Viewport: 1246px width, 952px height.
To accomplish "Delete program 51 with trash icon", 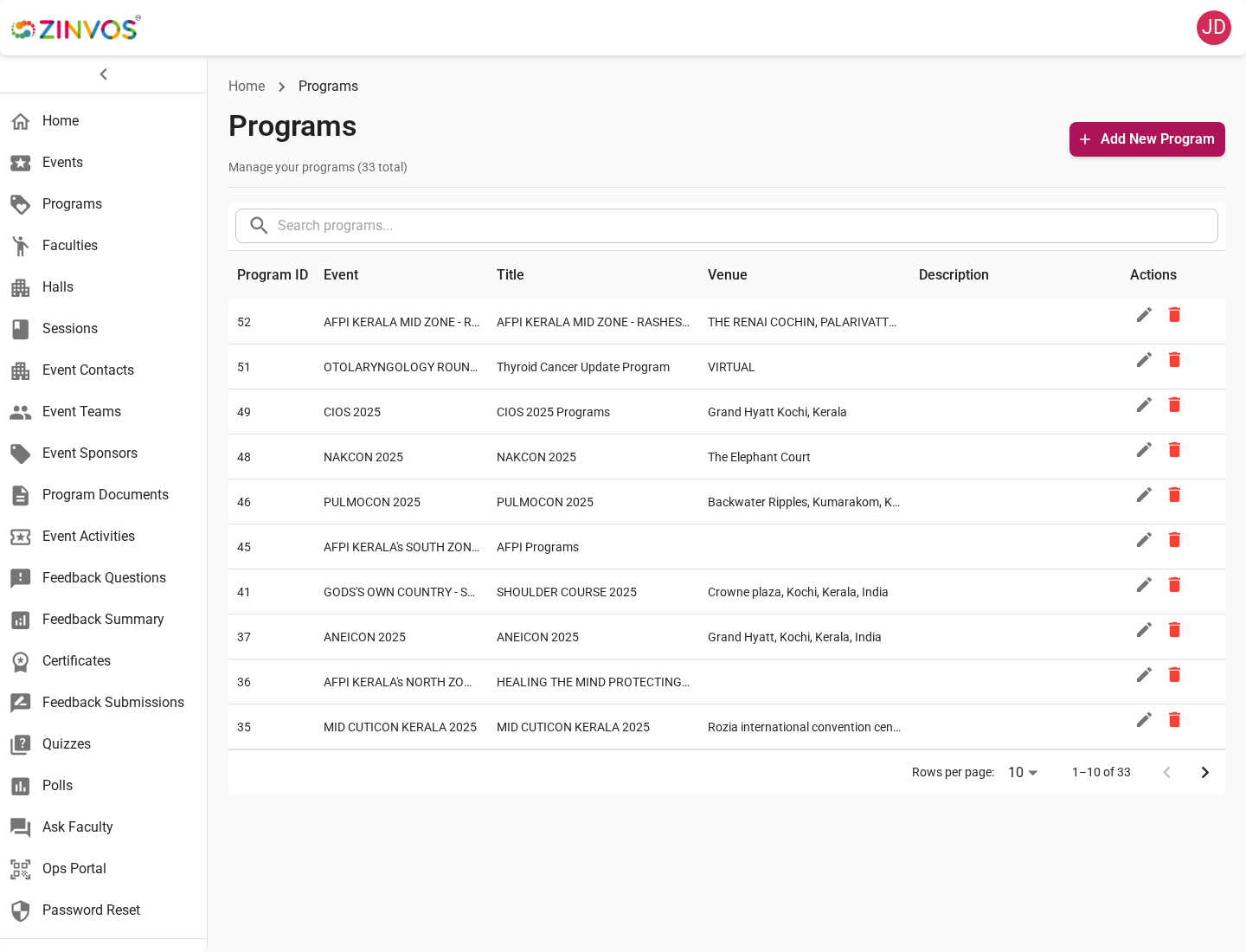I will 1174,359.
